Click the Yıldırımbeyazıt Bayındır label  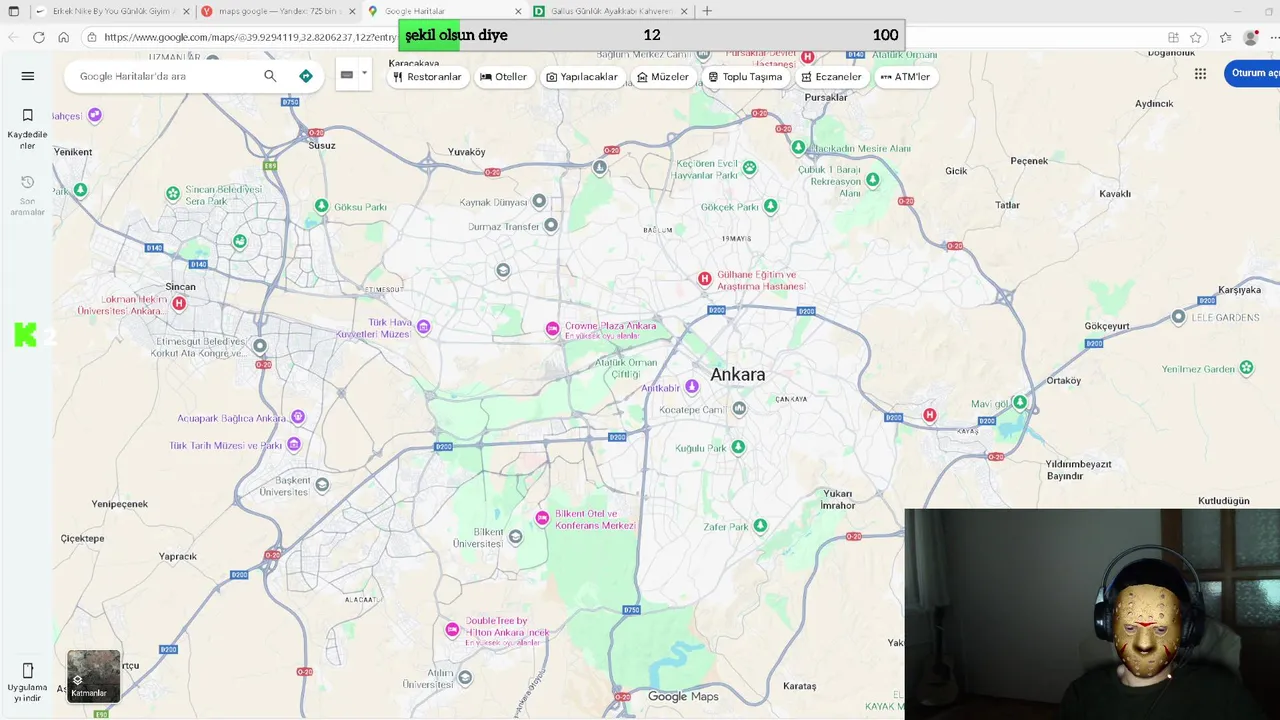pos(1078,470)
